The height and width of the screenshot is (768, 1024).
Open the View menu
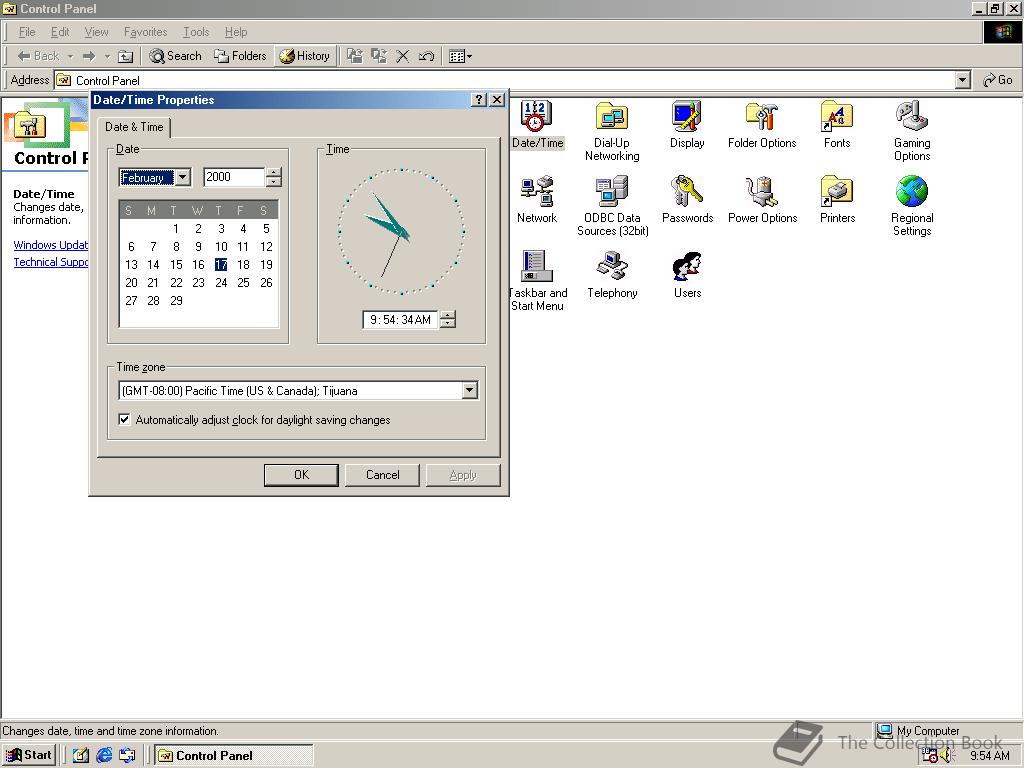click(97, 32)
